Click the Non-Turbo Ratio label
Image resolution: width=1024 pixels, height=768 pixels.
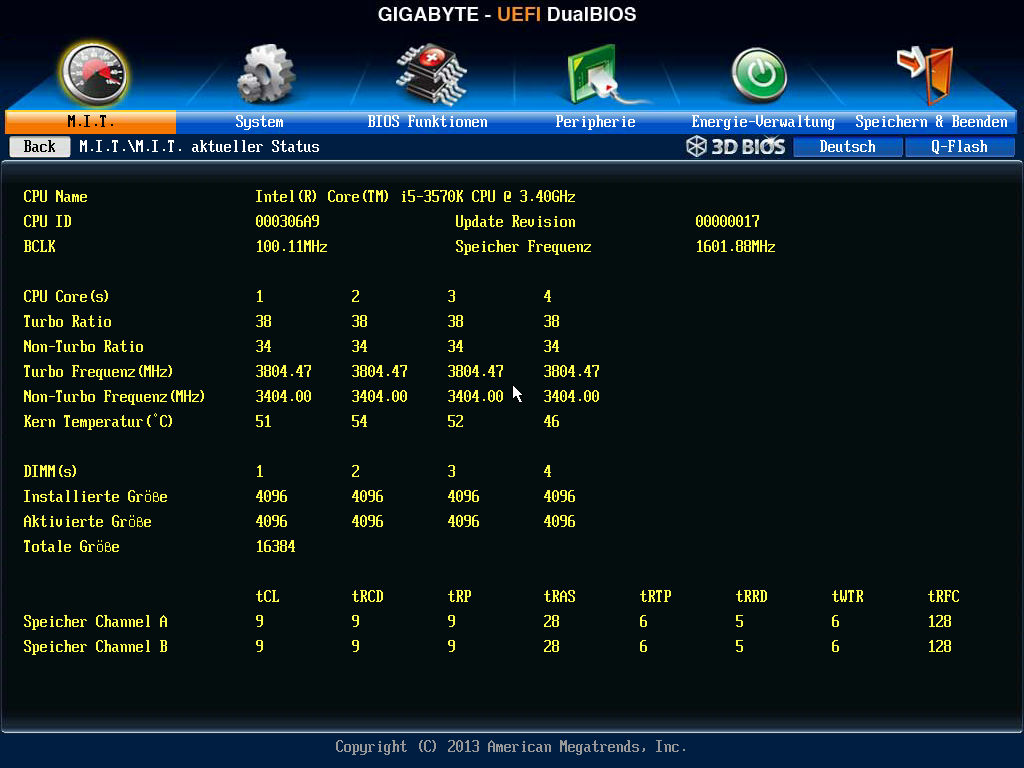coord(84,346)
